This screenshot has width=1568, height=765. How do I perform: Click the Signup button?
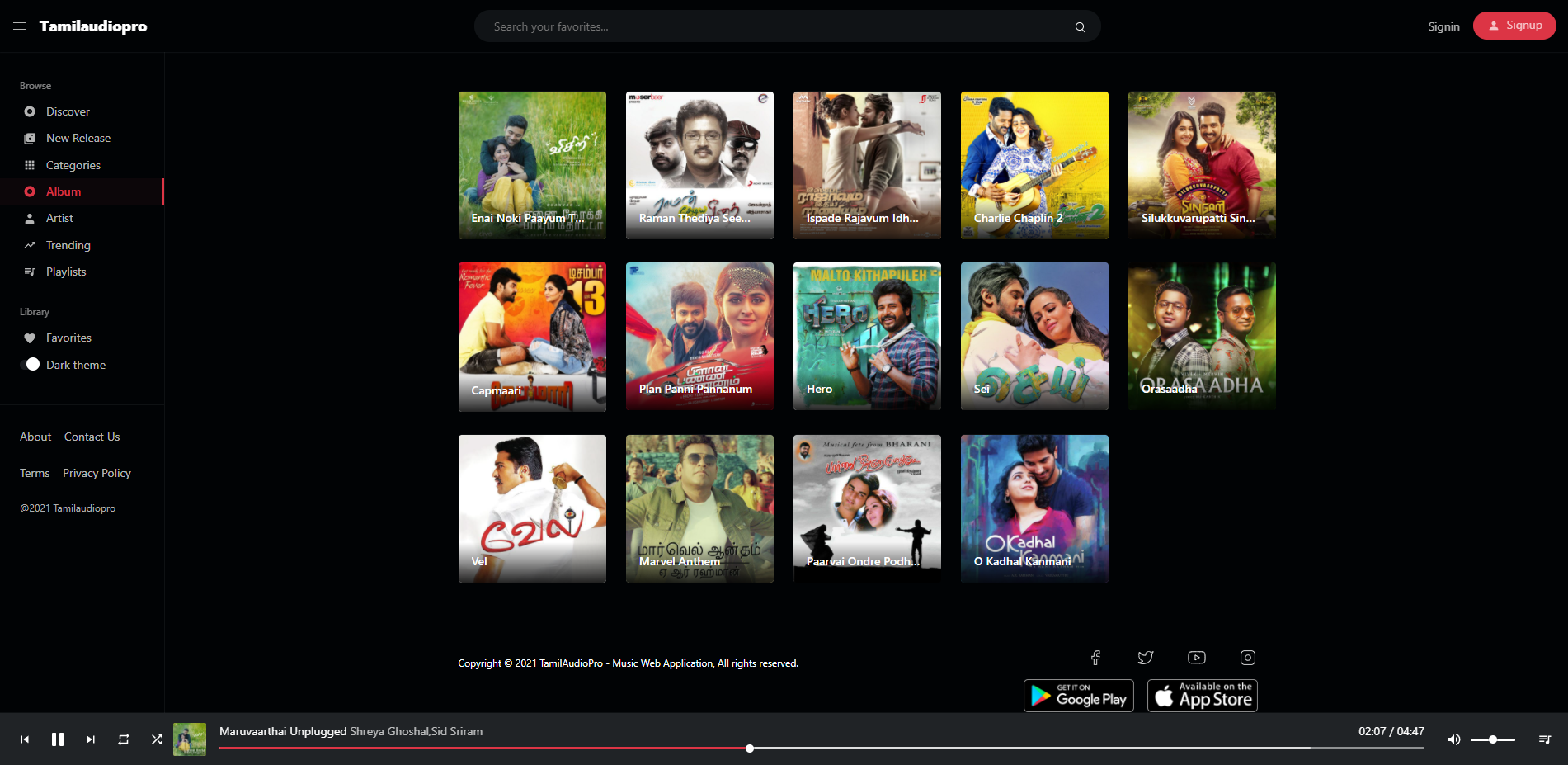click(1514, 25)
